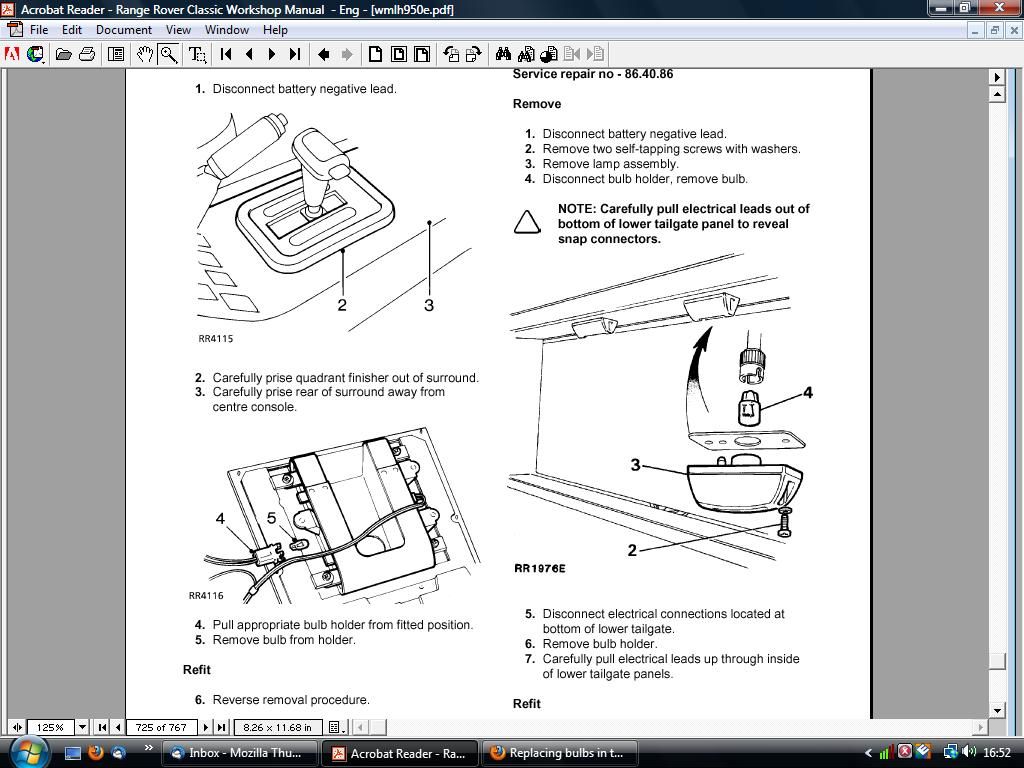This screenshot has width=1024, height=768.
Task: Click previous search highlight icon
Action: [572, 54]
